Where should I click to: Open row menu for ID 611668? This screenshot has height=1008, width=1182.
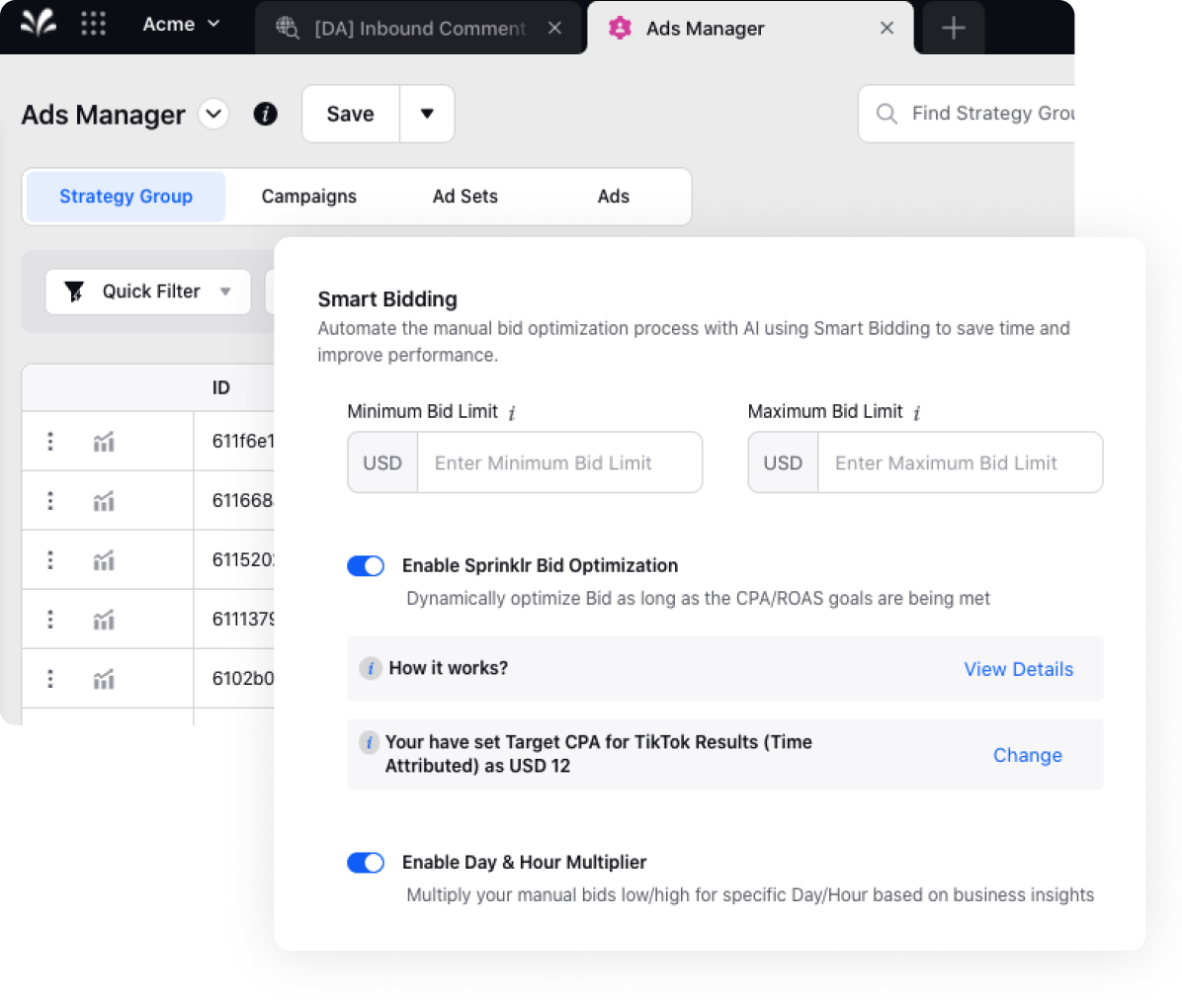click(x=50, y=501)
